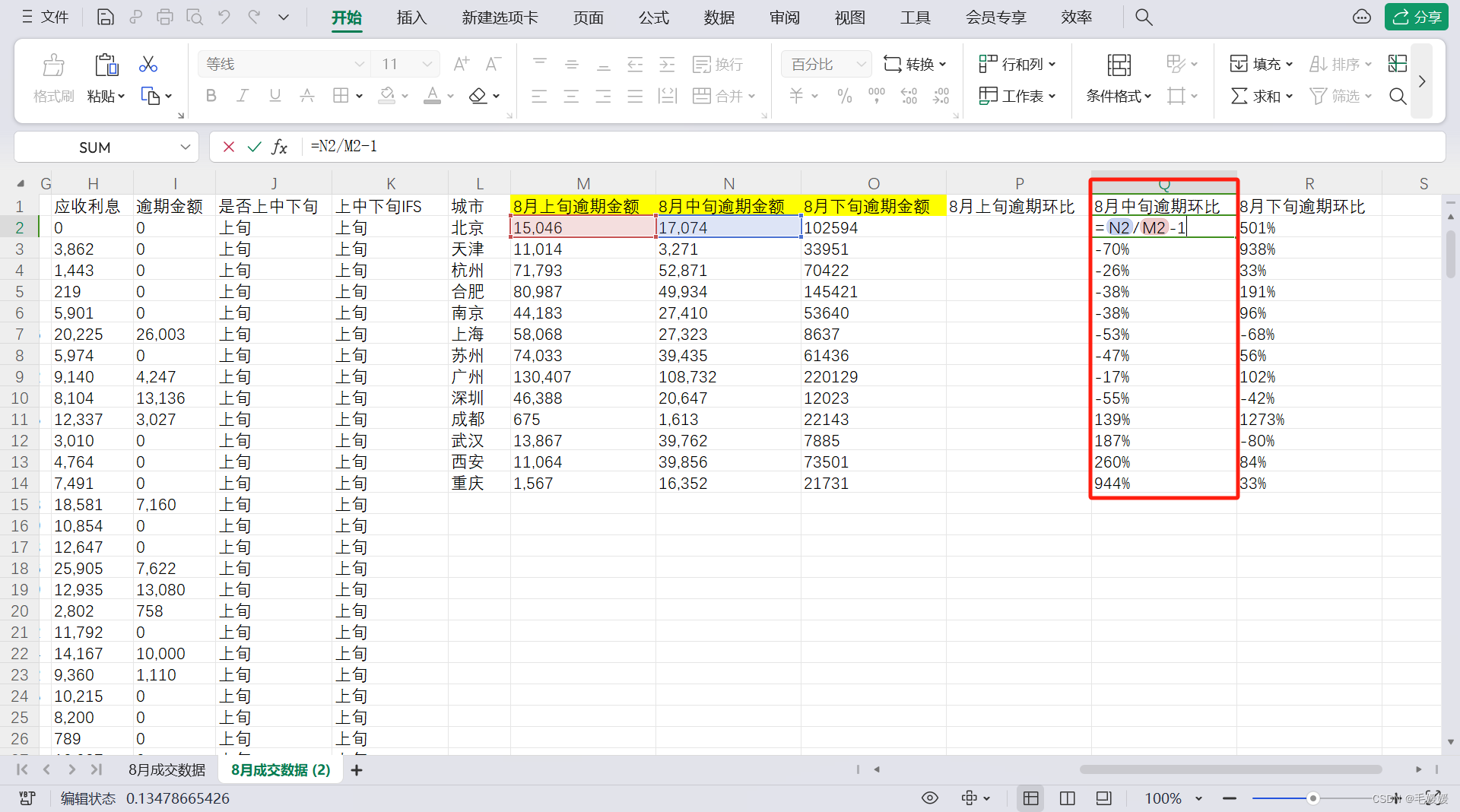Click the Print icon in the quick toolbar
The height and width of the screenshot is (812, 1460).
(165, 17)
